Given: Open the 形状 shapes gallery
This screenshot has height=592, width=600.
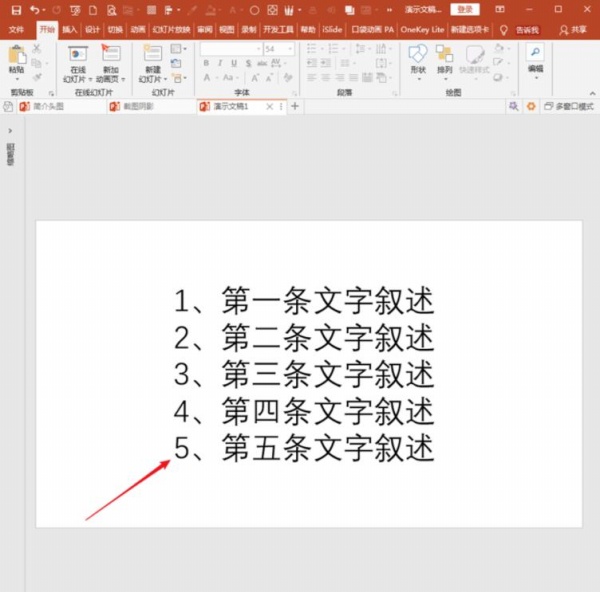Looking at the screenshot, I should pos(418,62).
